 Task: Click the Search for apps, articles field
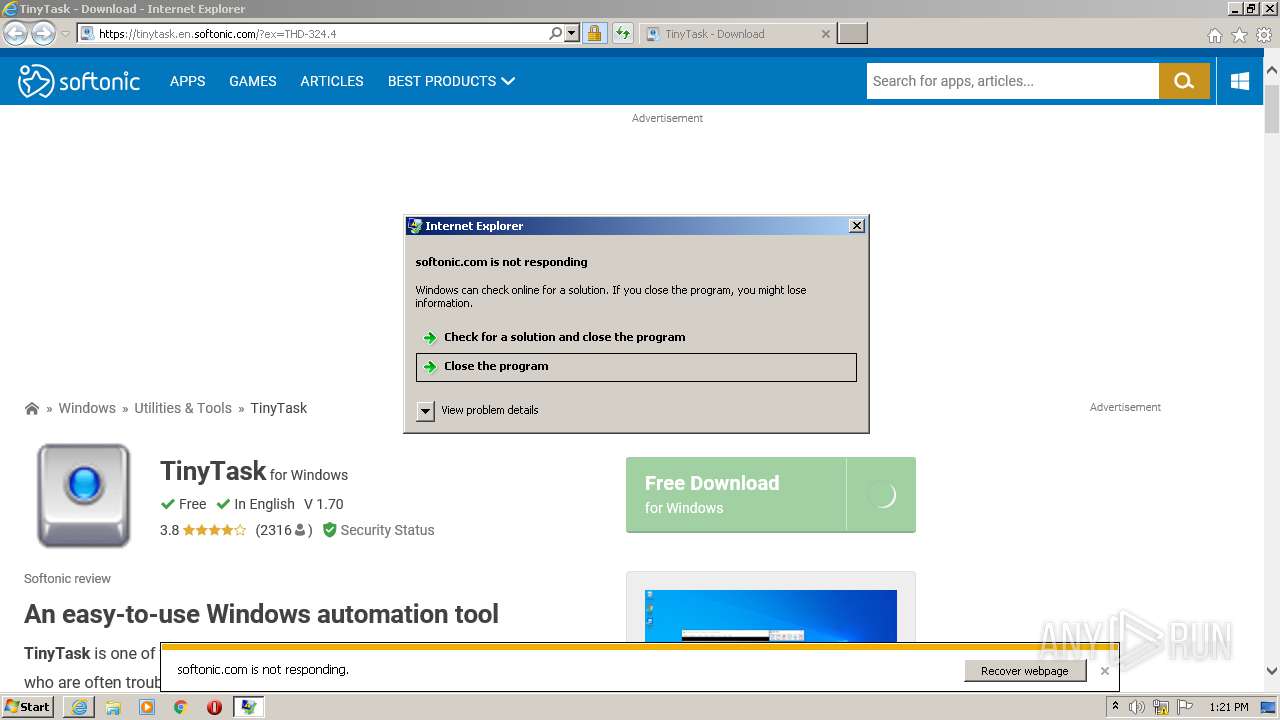pyautogui.click(x=1012, y=81)
